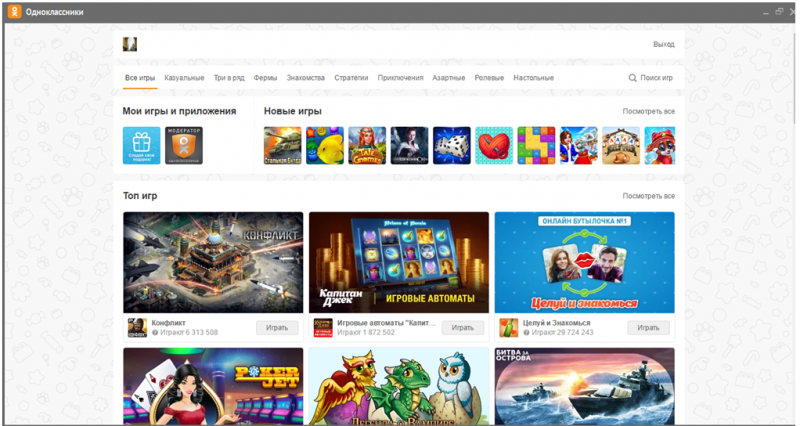Open the yellow fish match game
Viewport: 800px width, 426px height.
[325, 145]
